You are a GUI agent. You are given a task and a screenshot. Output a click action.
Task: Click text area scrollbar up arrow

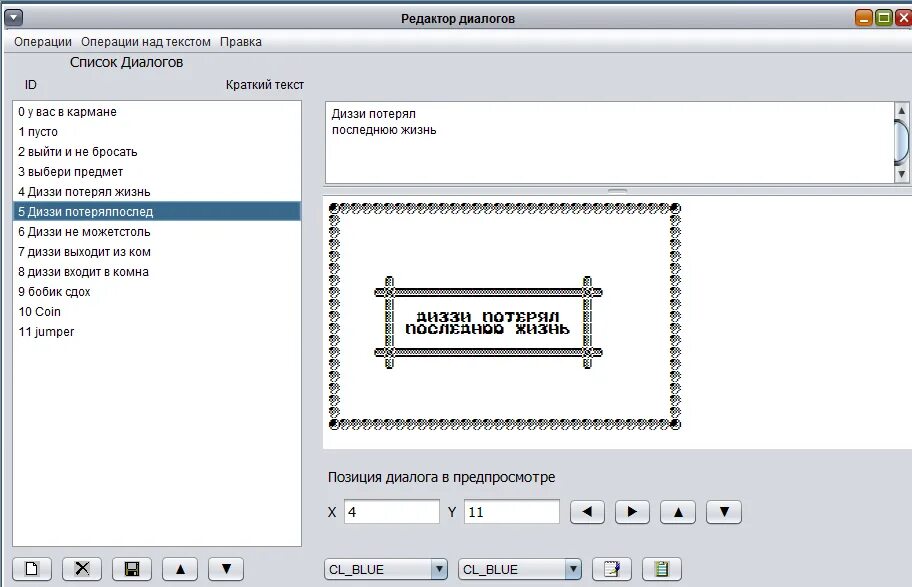pyautogui.click(x=901, y=111)
